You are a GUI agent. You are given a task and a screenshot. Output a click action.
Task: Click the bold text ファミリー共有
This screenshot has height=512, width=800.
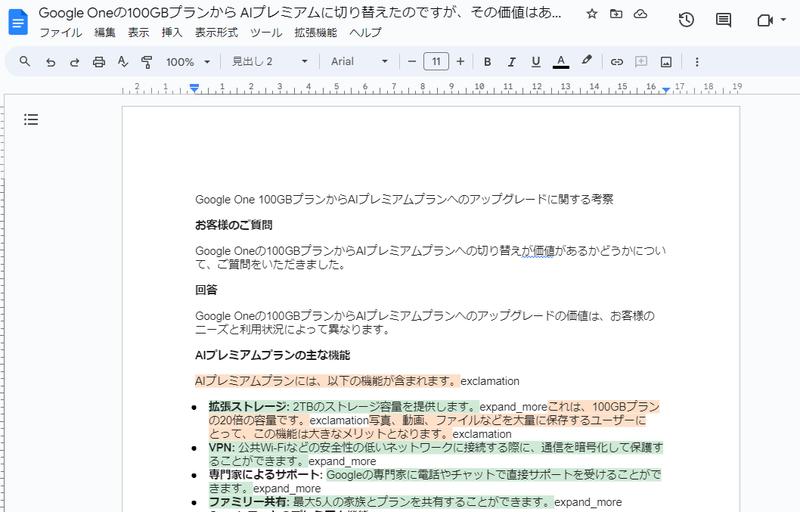tap(247, 502)
